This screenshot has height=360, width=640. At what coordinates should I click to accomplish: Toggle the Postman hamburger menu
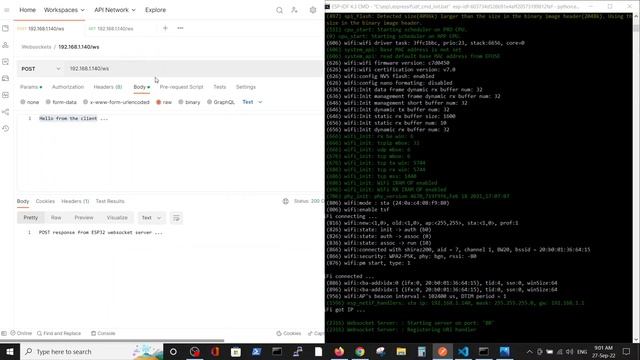(x=7, y=10)
